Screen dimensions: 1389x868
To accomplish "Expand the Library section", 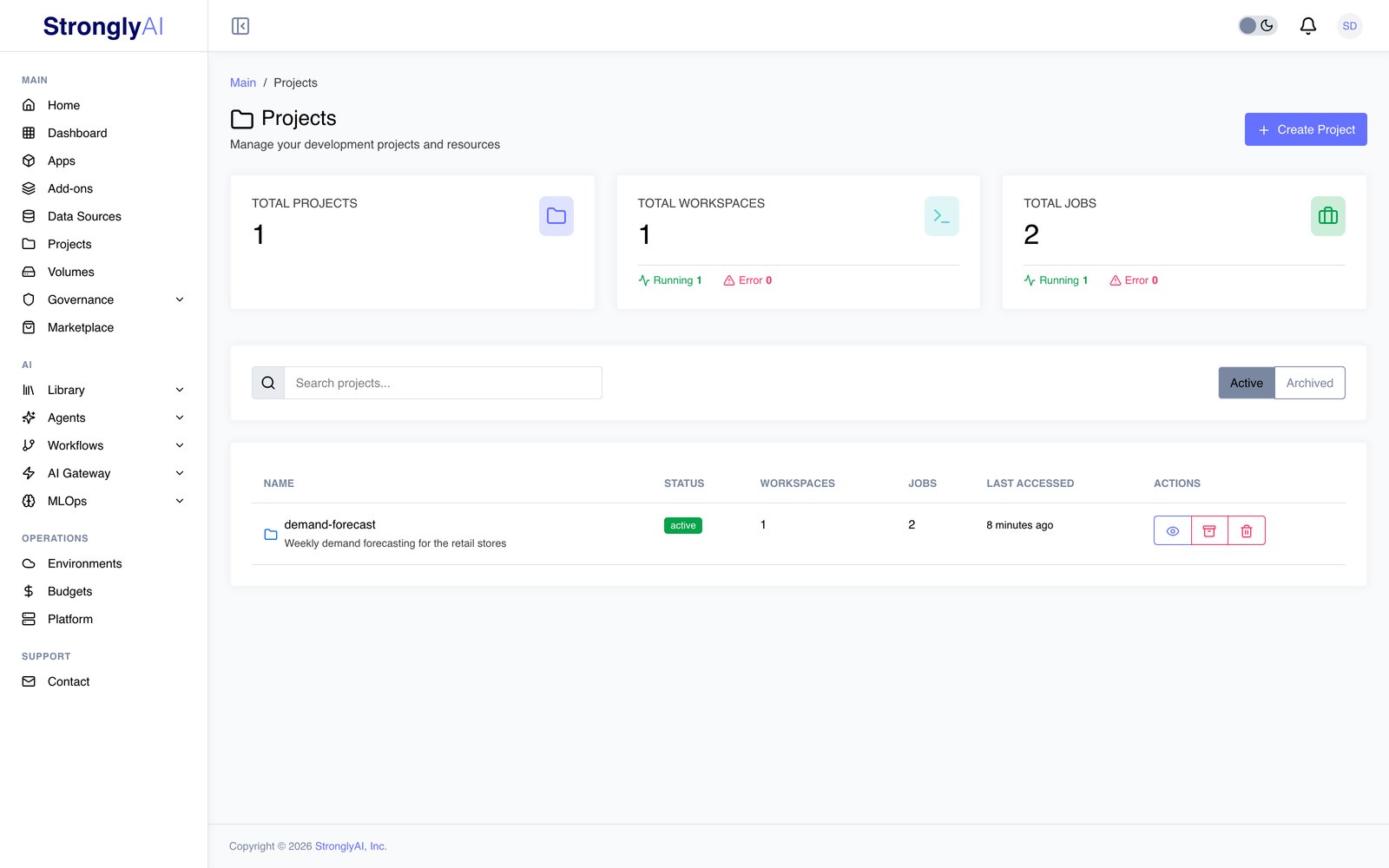I will pyautogui.click(x=104, y=390).
